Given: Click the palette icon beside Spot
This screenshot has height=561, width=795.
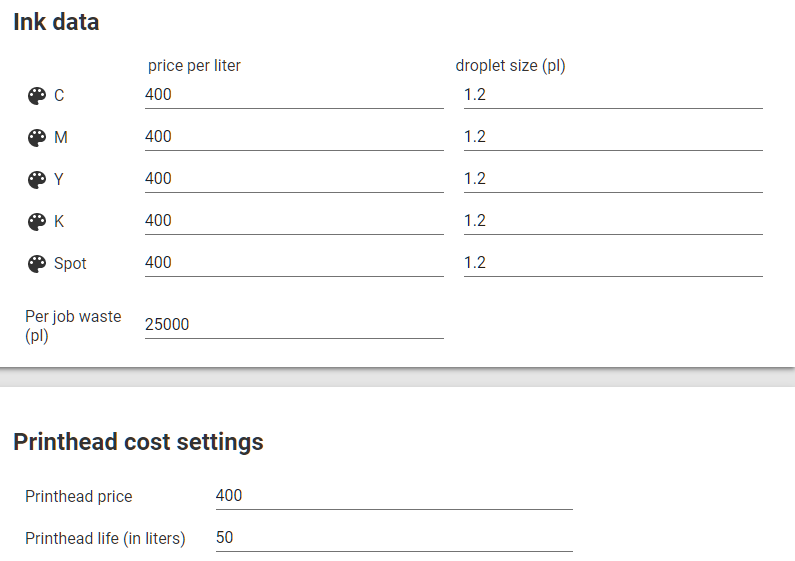Looking at the screenshot, I should (x=37, y=264).
